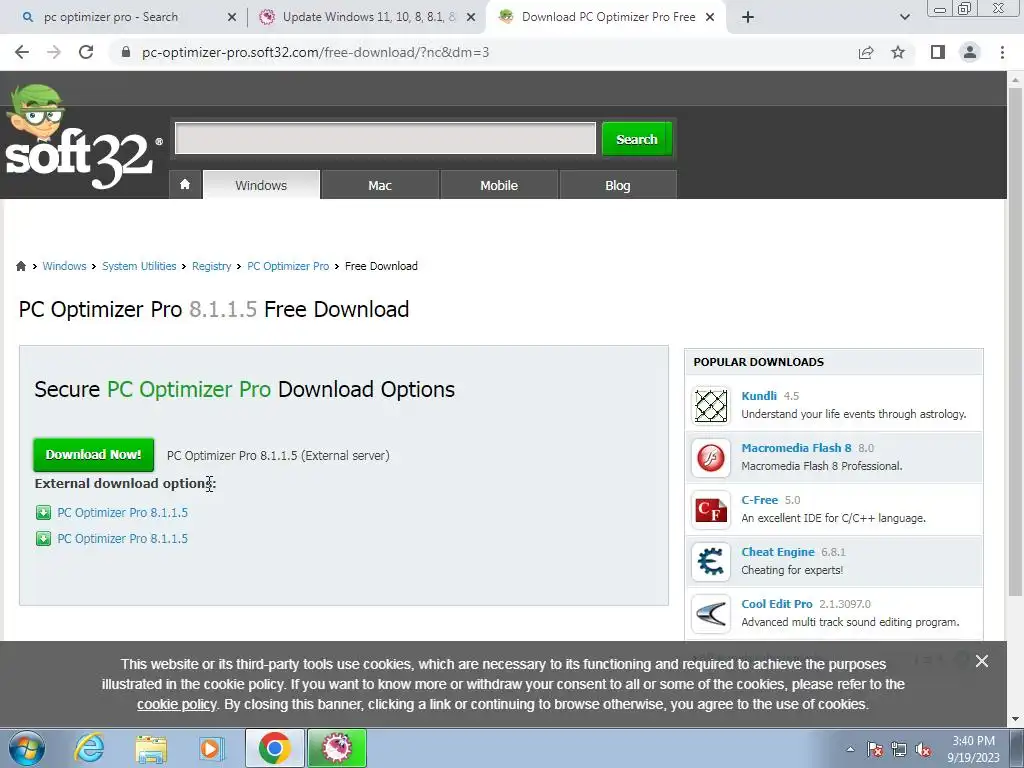Open Chrome three-dot menu

(x=1002, y=52)
